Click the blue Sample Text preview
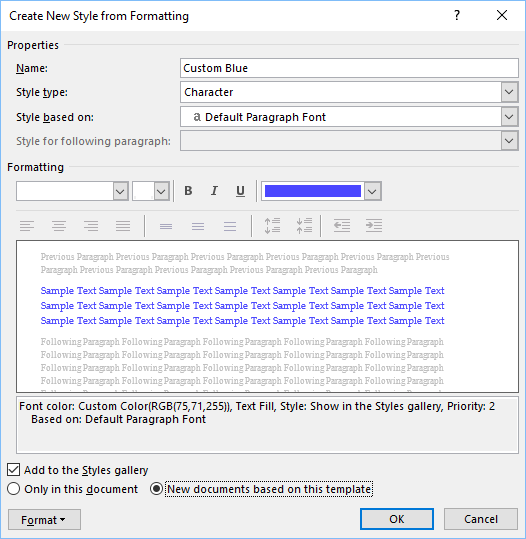 coord(242,306)
